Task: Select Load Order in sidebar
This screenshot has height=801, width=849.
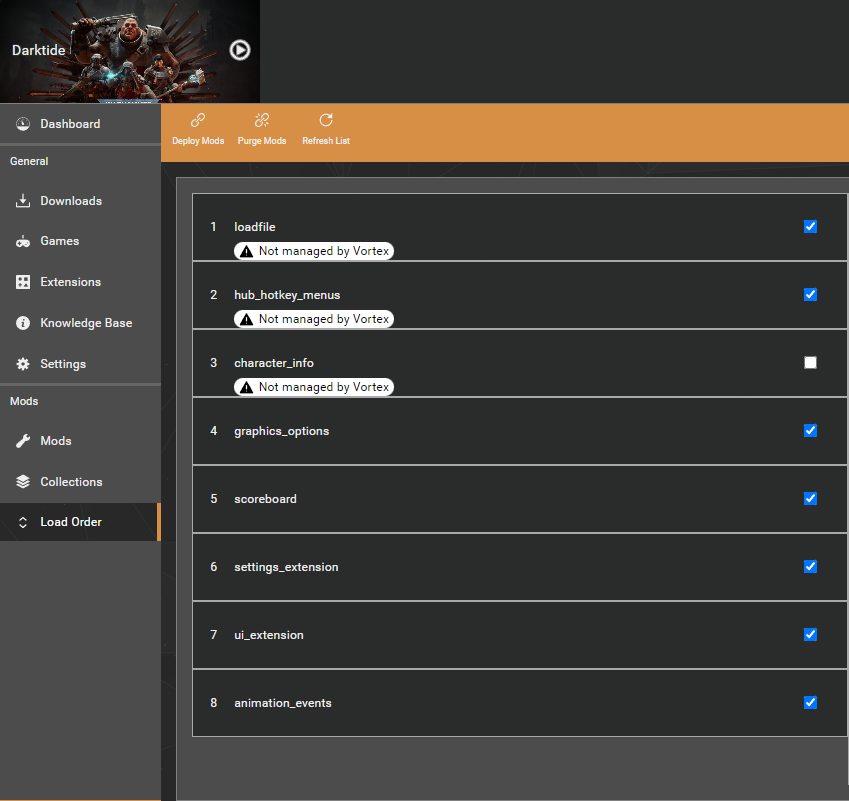Action: tap(71, 522)
